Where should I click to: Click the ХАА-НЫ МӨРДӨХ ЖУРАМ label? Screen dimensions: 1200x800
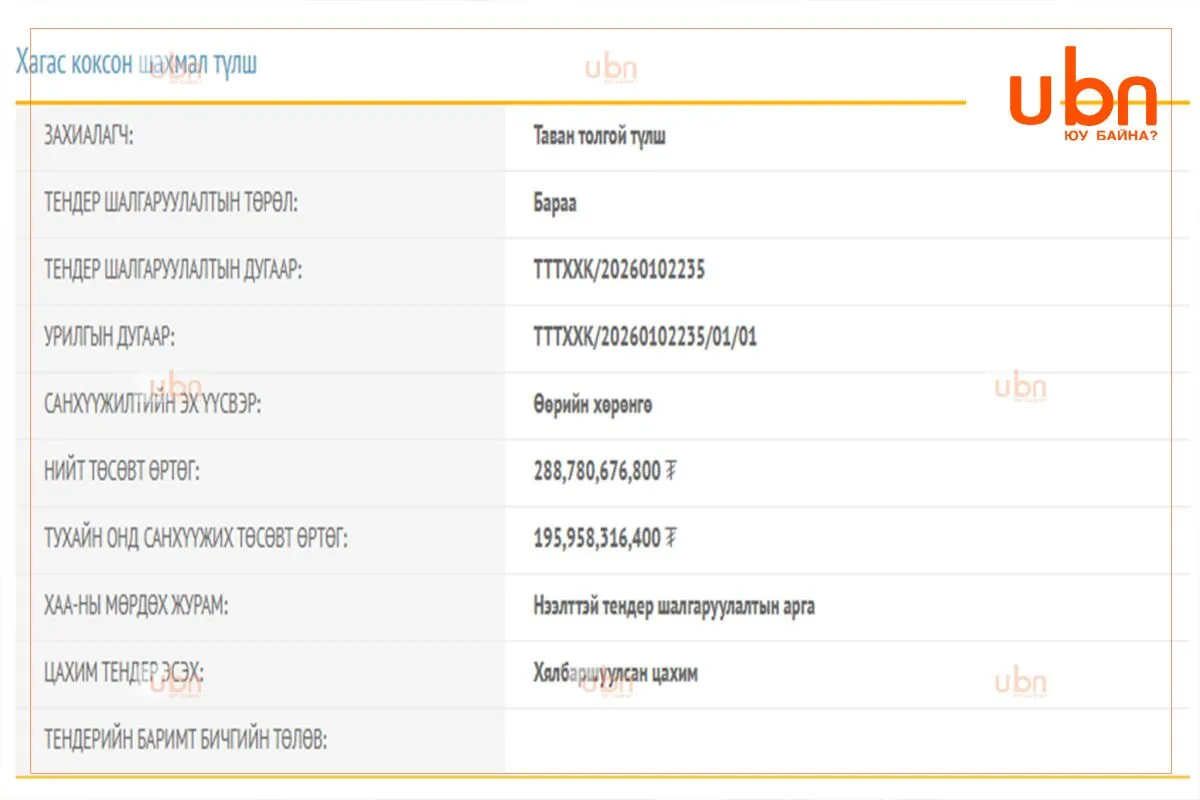pyautogui.click(x=137, y=607)
